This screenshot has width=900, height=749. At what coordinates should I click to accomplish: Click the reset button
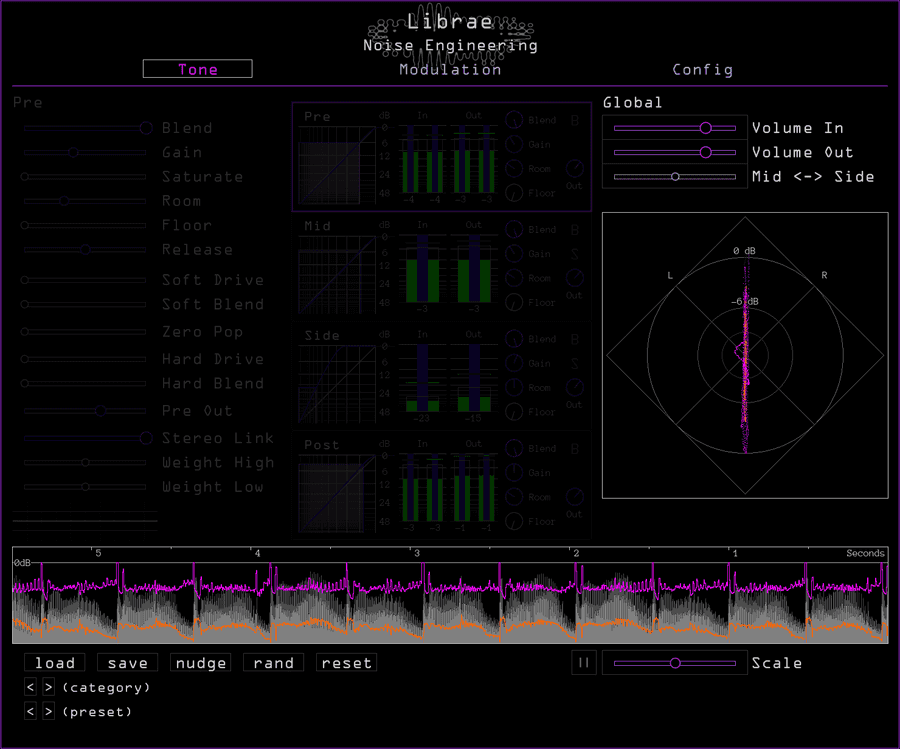pos(346,663)
